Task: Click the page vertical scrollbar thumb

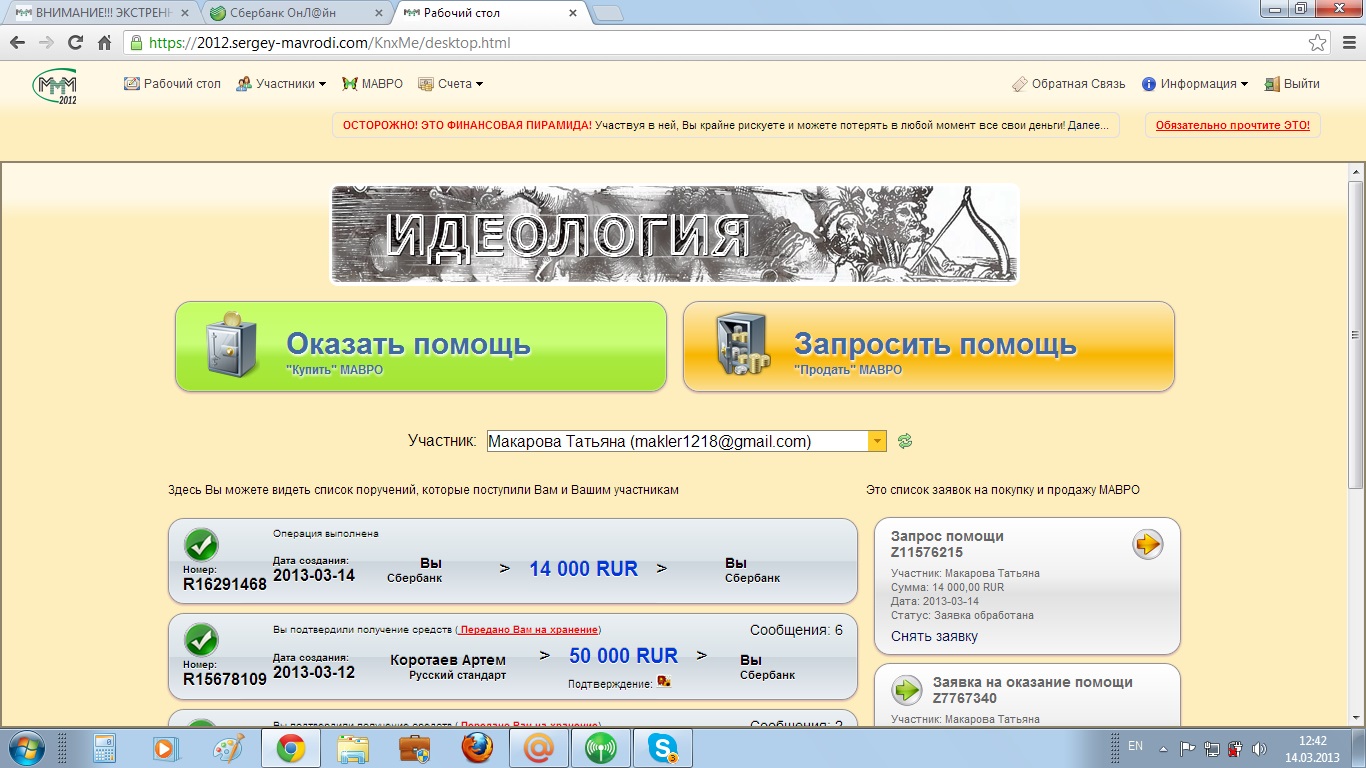Action: (1356, 335)
